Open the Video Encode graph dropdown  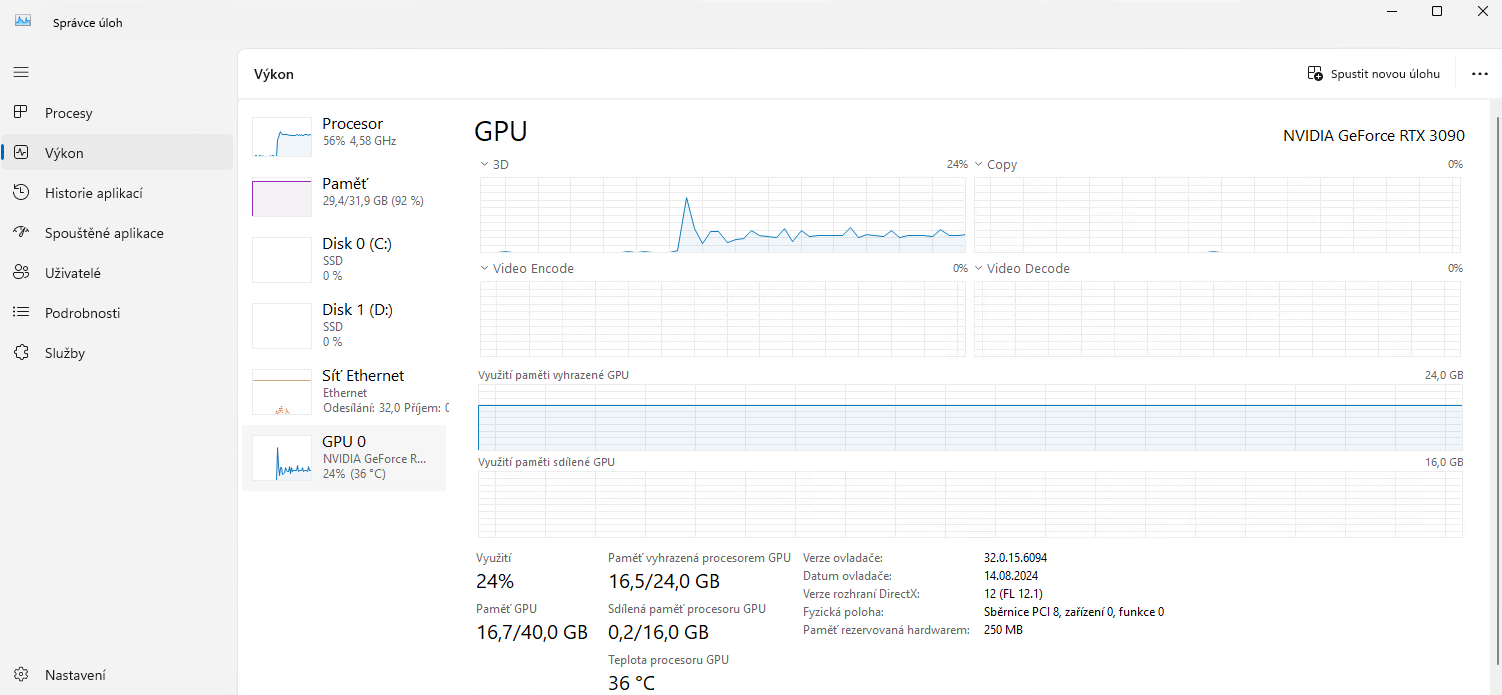[485, 268]
